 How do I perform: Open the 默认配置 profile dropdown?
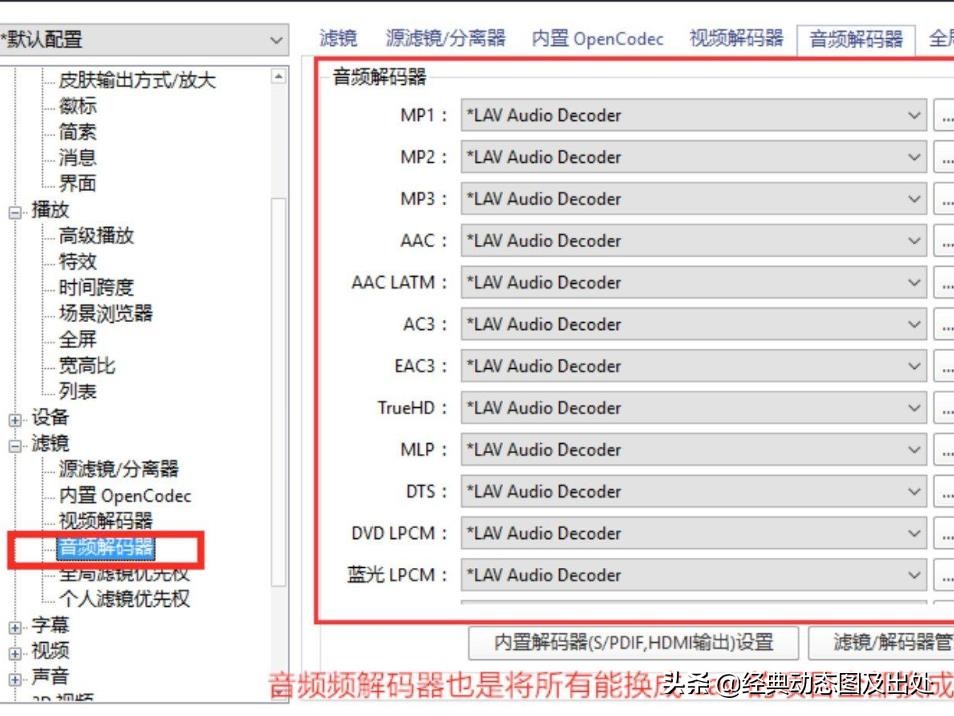click(x=276, y=40)
